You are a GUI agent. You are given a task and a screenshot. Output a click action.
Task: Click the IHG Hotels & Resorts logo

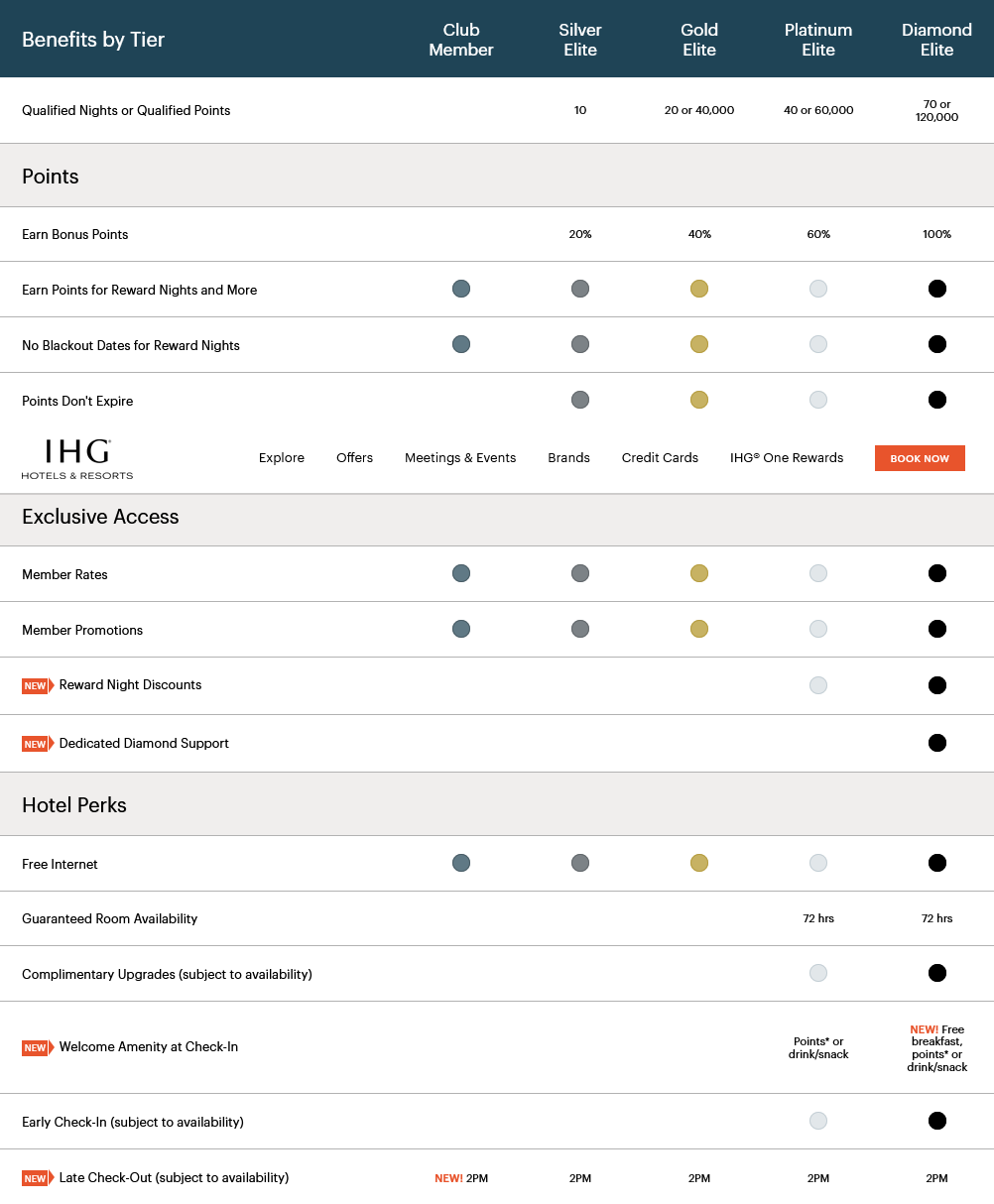point(74,458)
